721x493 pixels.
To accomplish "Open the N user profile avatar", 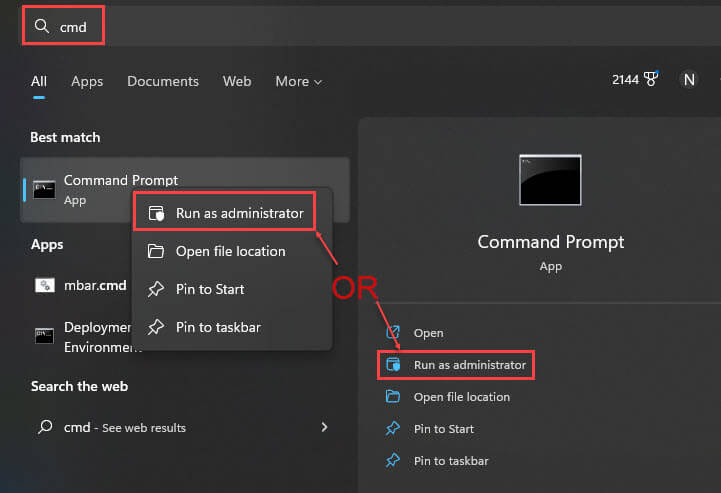I will [x=689, y=80].
